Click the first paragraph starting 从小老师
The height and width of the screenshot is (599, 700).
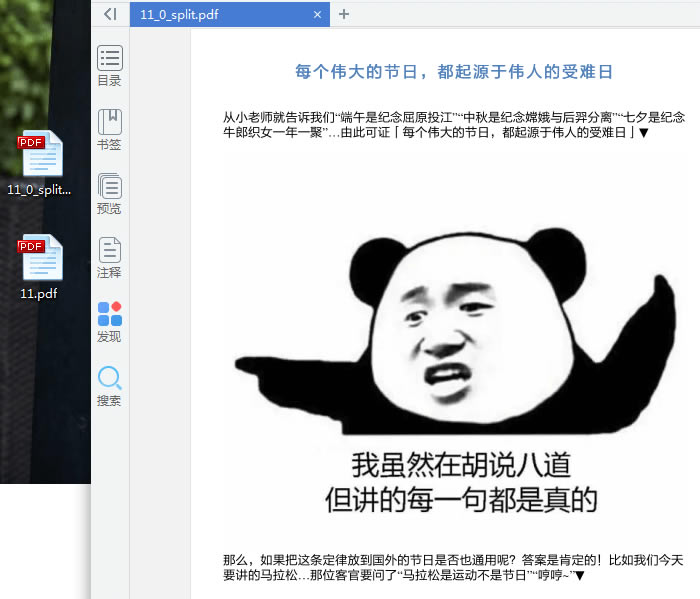tap(453, 124)
